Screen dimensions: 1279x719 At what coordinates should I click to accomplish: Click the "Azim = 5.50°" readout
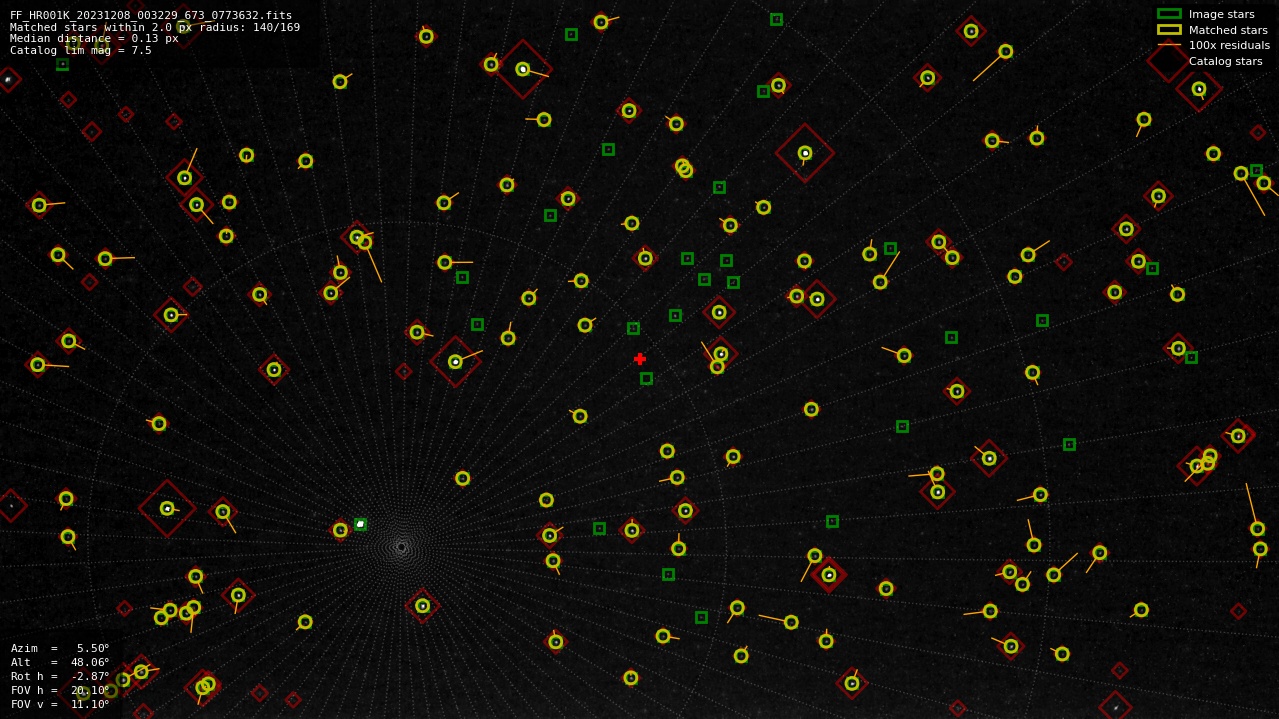60,648
